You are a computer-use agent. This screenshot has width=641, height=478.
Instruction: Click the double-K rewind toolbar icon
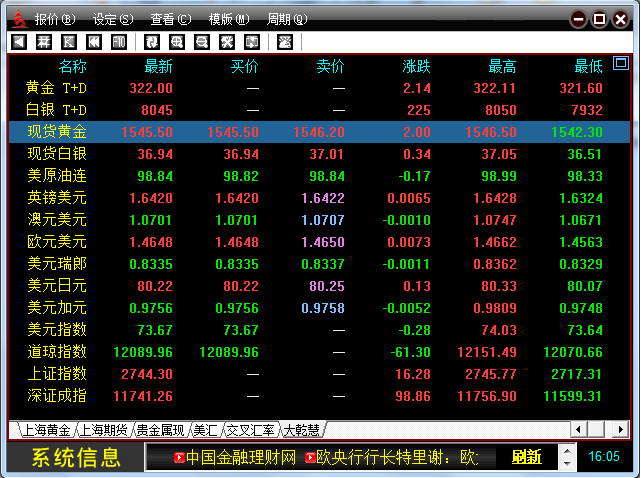[x=94, y=42]
